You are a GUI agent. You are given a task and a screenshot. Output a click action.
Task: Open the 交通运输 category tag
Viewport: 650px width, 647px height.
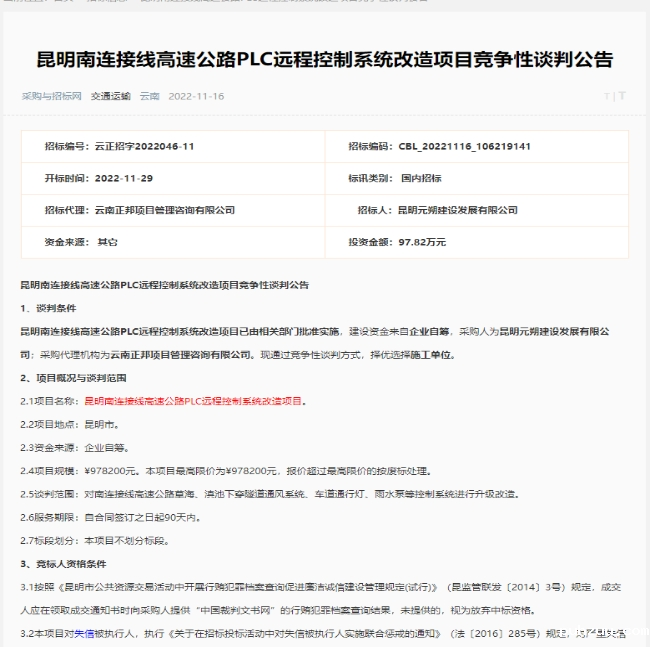coord(111,97)
